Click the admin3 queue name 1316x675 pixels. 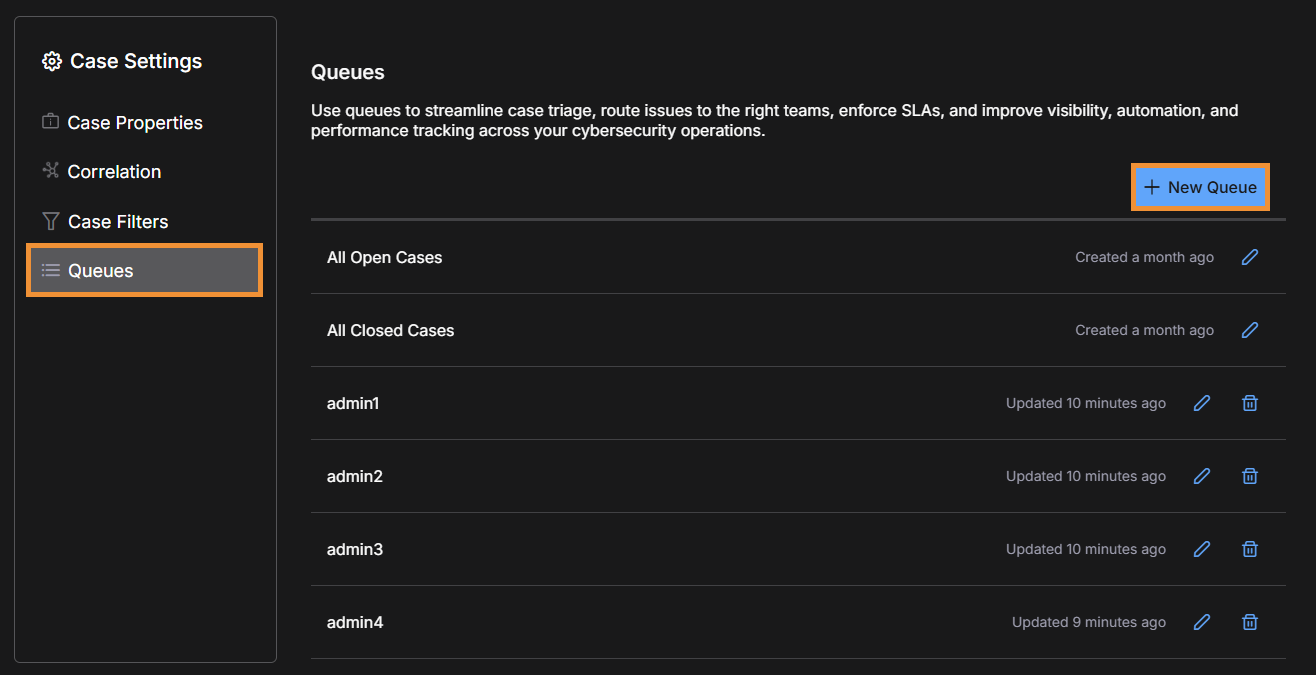point(354,549)
